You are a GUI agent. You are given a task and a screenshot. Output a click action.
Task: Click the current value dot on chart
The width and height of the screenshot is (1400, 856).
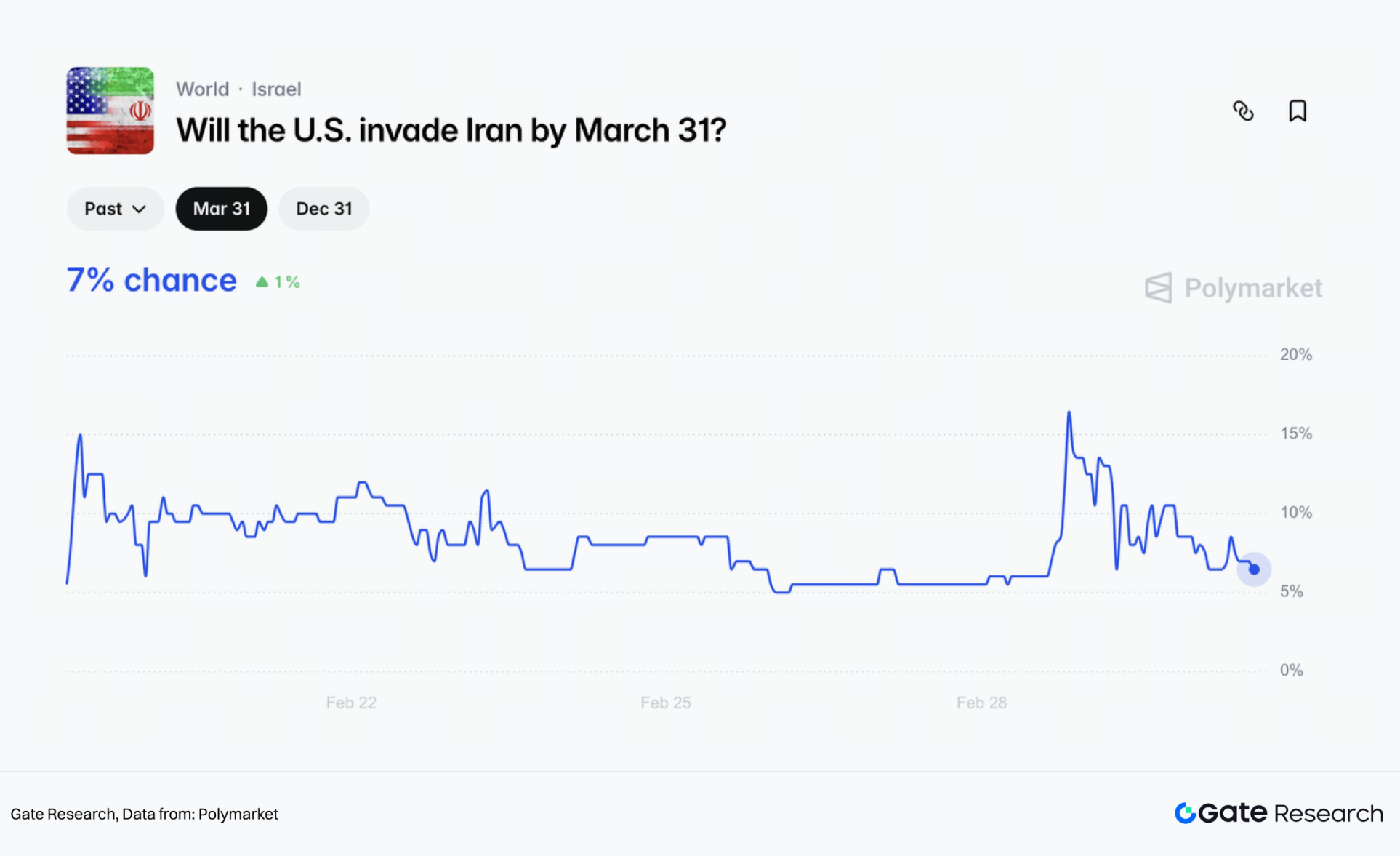pos(1254,569)
